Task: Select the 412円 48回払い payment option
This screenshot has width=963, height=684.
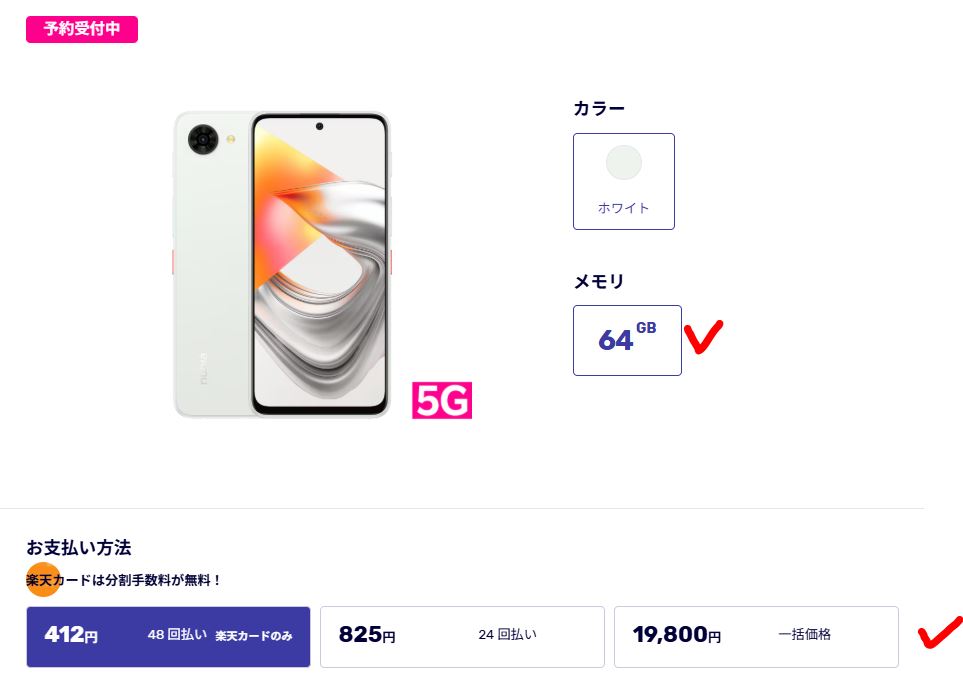Action: click(x=168, y=637)
